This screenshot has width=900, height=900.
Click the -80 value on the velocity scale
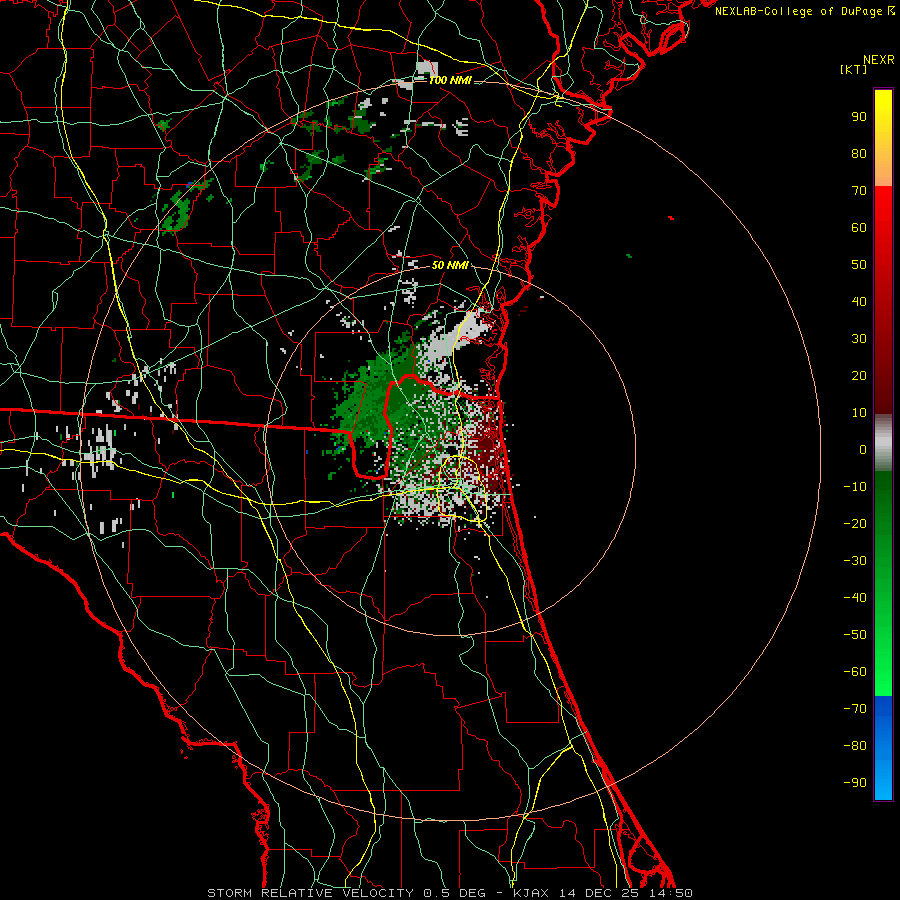[x=855, y=746]
